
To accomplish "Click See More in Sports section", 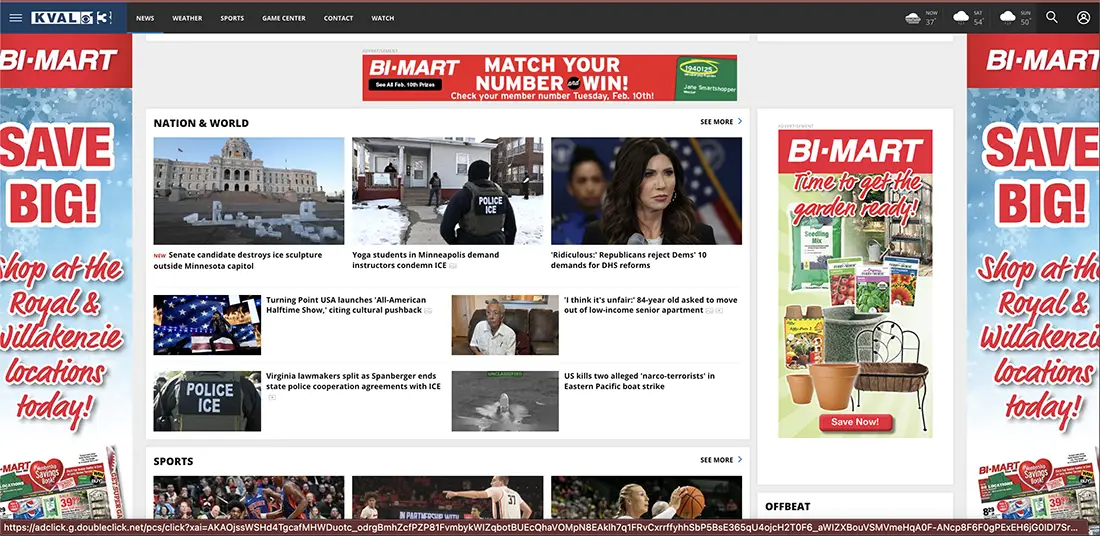I will 716,460.
